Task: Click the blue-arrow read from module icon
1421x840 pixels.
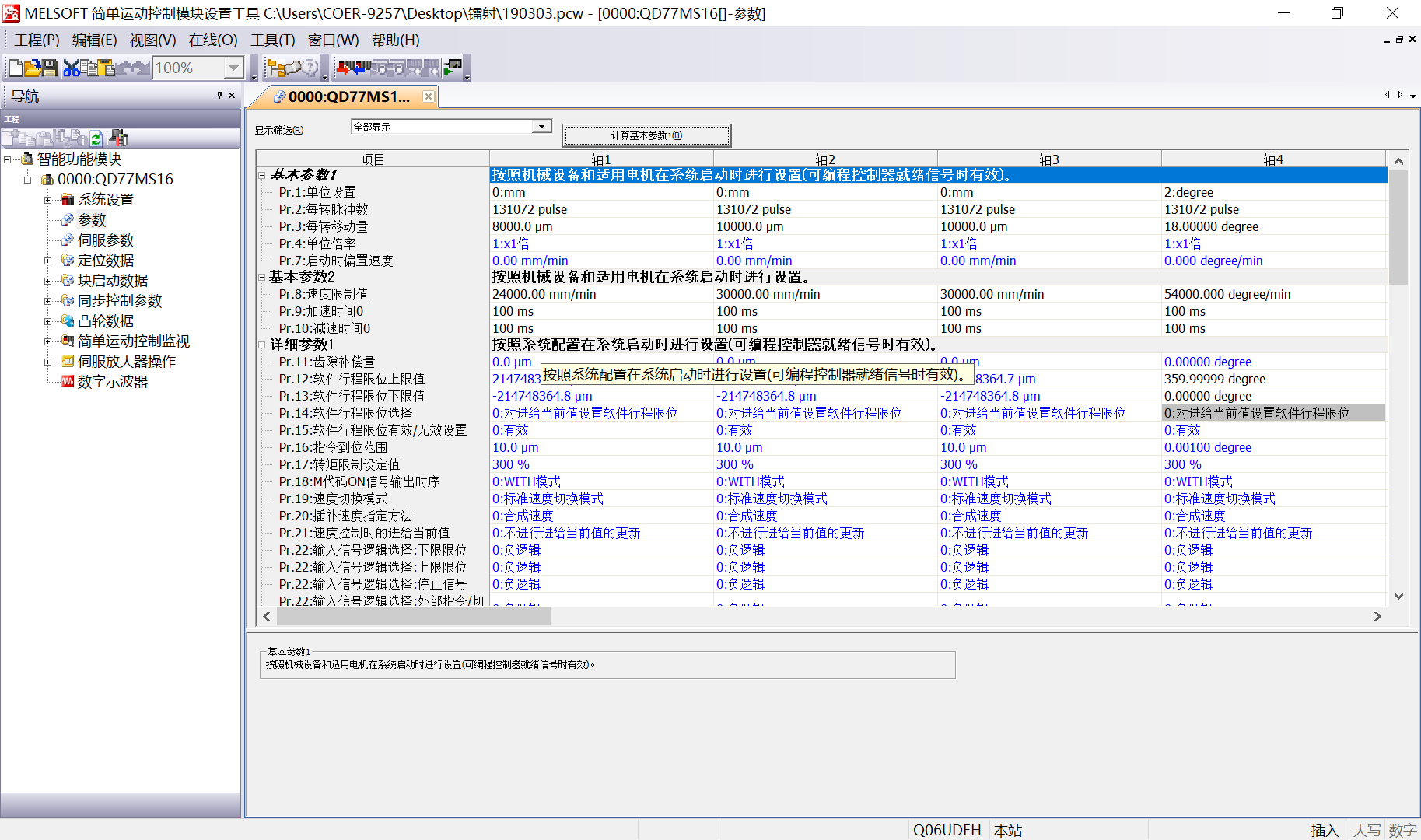Action: tap(361, 68)
